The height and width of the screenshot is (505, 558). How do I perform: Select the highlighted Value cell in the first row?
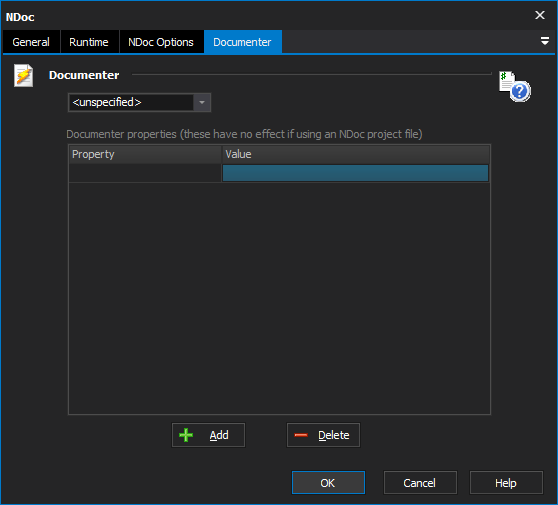tap(356, 173)
